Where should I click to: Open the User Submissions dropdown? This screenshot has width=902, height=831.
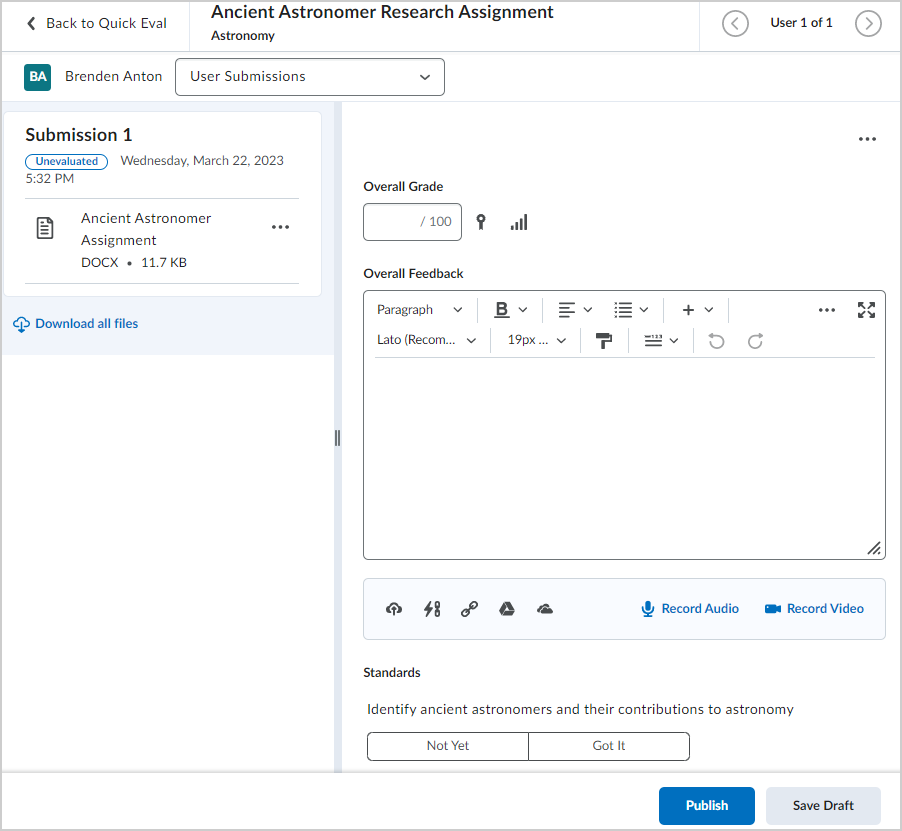tap(310, 77)
